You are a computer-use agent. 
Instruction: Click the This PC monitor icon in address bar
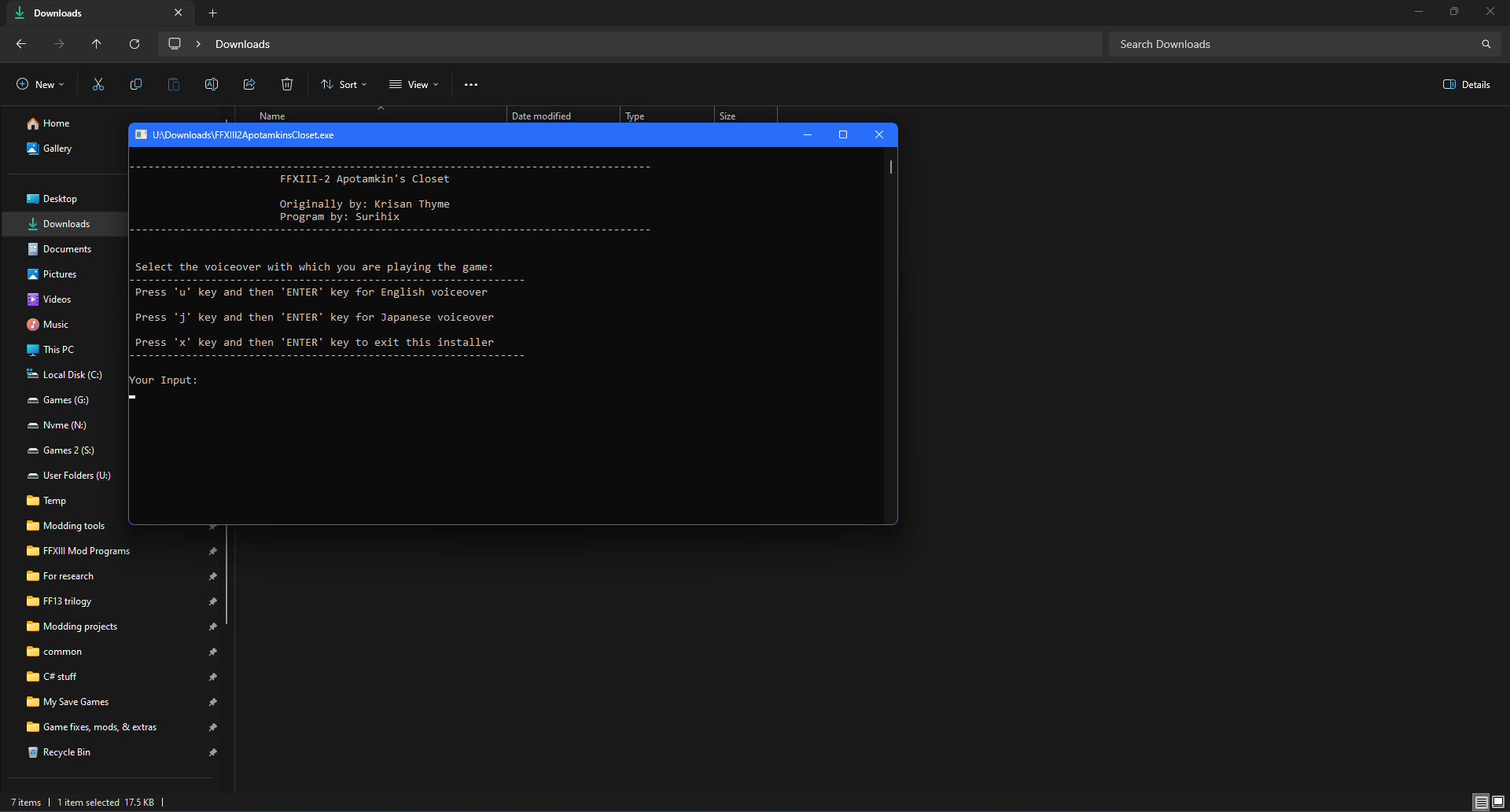(175, 44)
